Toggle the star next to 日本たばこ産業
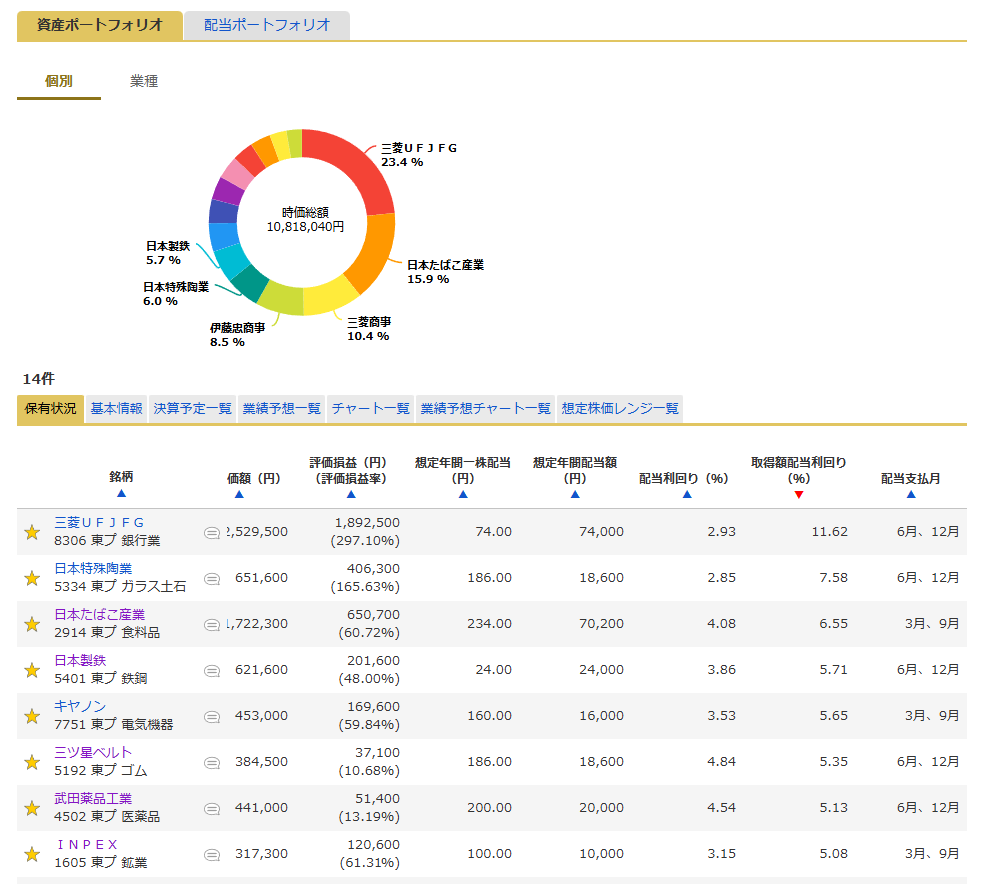This screenshot has width=1003, height=884. coord(32,624)
